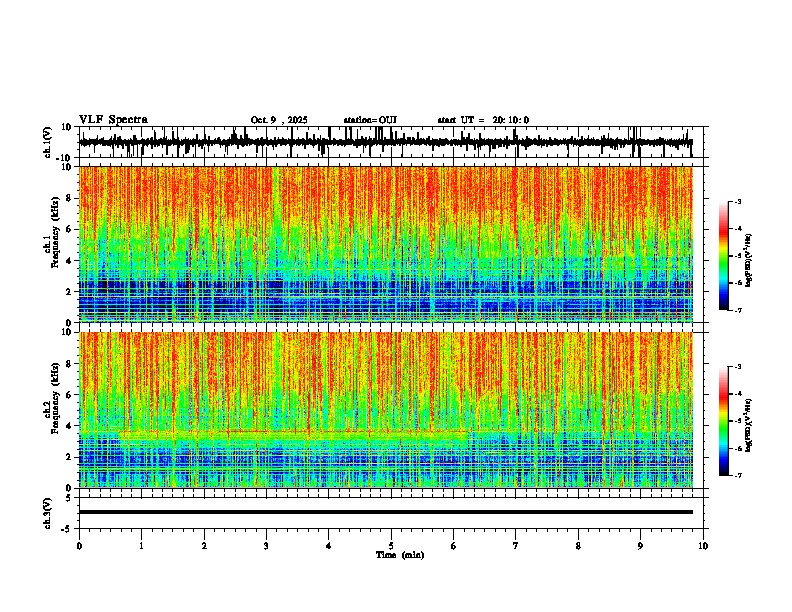Select the "ch.1(V)" axis label
This screenshot has width=792, height=612.
point(49,142)
